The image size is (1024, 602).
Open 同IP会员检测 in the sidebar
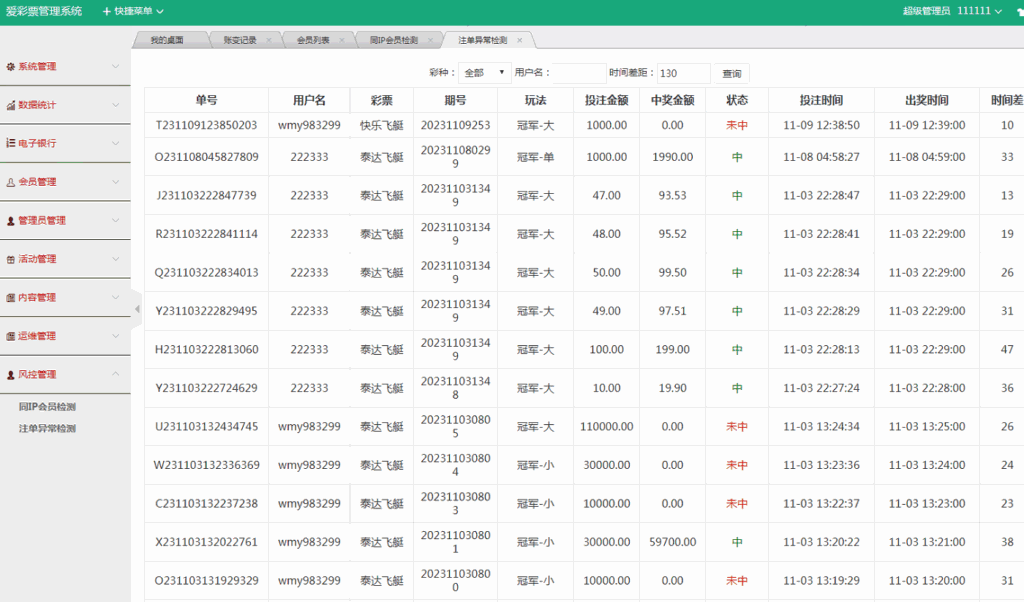pyautogui.click(x=47, y=407)
